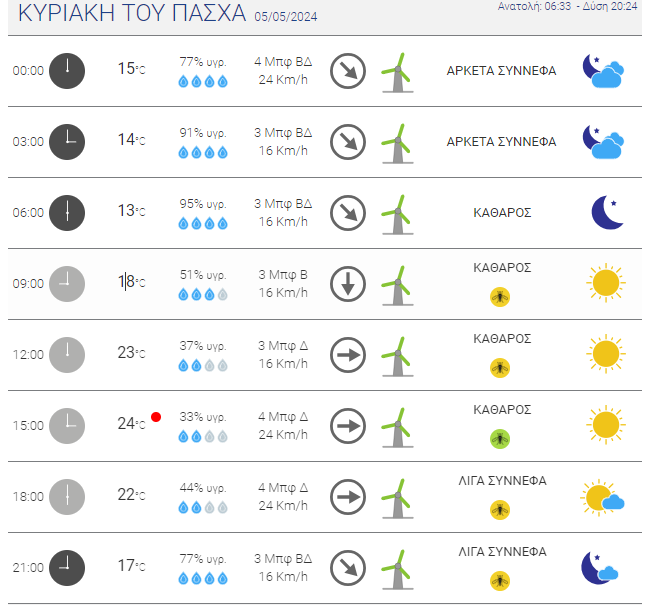Click the eastward wind arrow at 15:00

[x=348, y=426]
